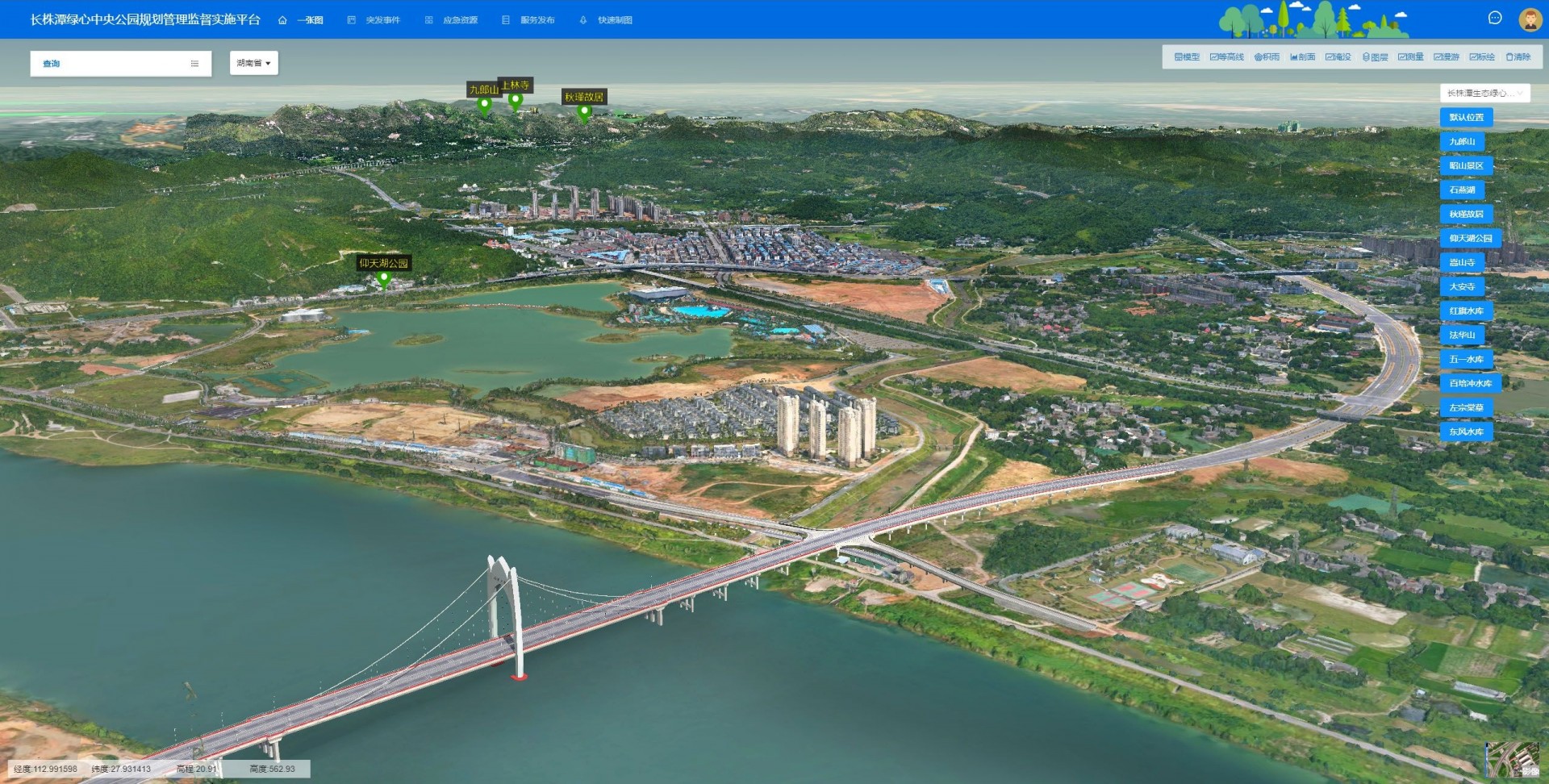Open the 长株潭生态绿心 area dropdown
Viewport: 1549px width, 784px height.
coord(1484,94)
